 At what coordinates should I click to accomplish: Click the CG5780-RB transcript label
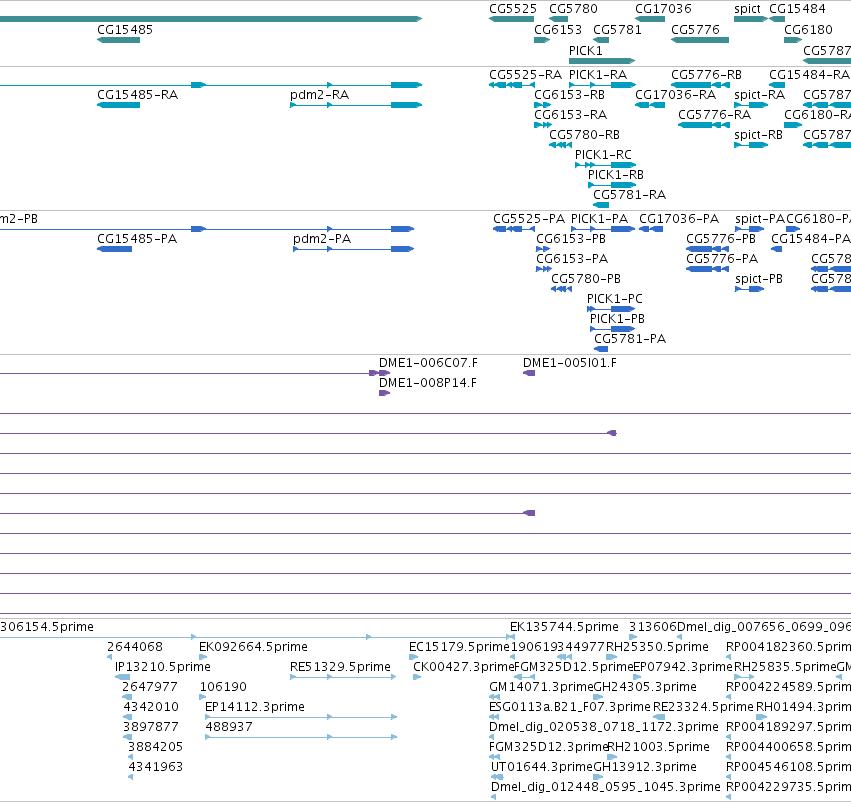coord(585,135)
